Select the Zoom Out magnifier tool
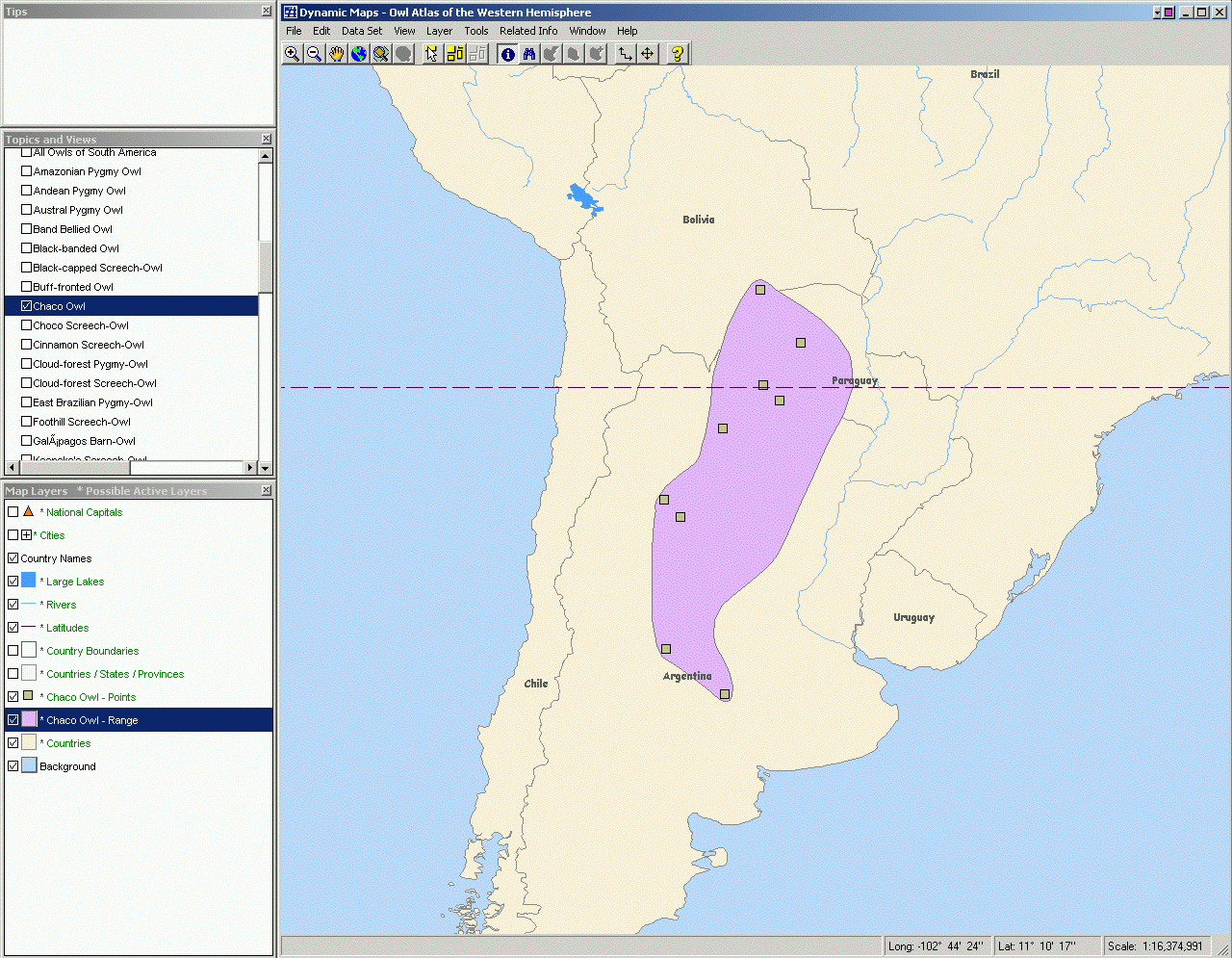This screenshot has height=958, width=1232. coord(314,54)
